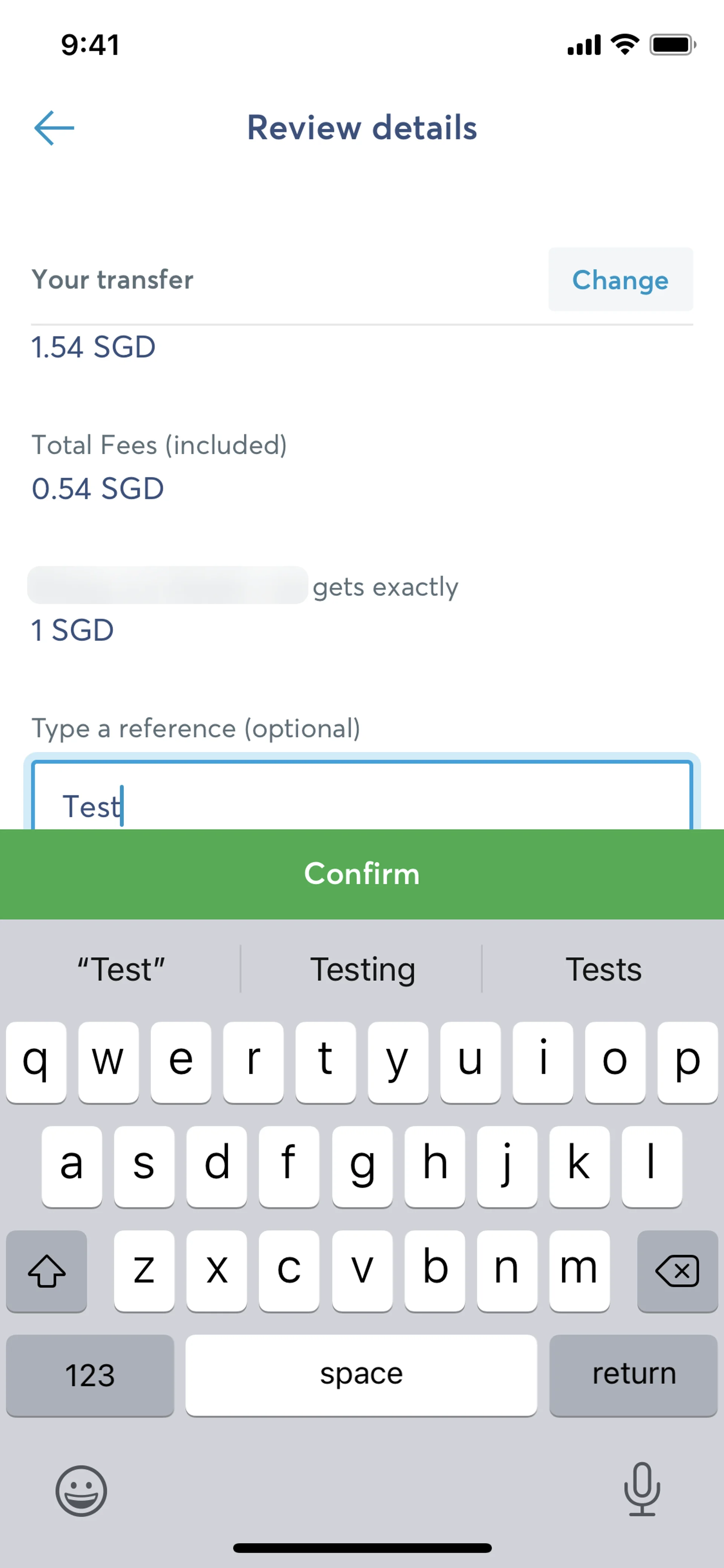Tap the shift key arrow
This screenshot has height=1568, width=724.
pyautogui.click(x=46, y=1271)
